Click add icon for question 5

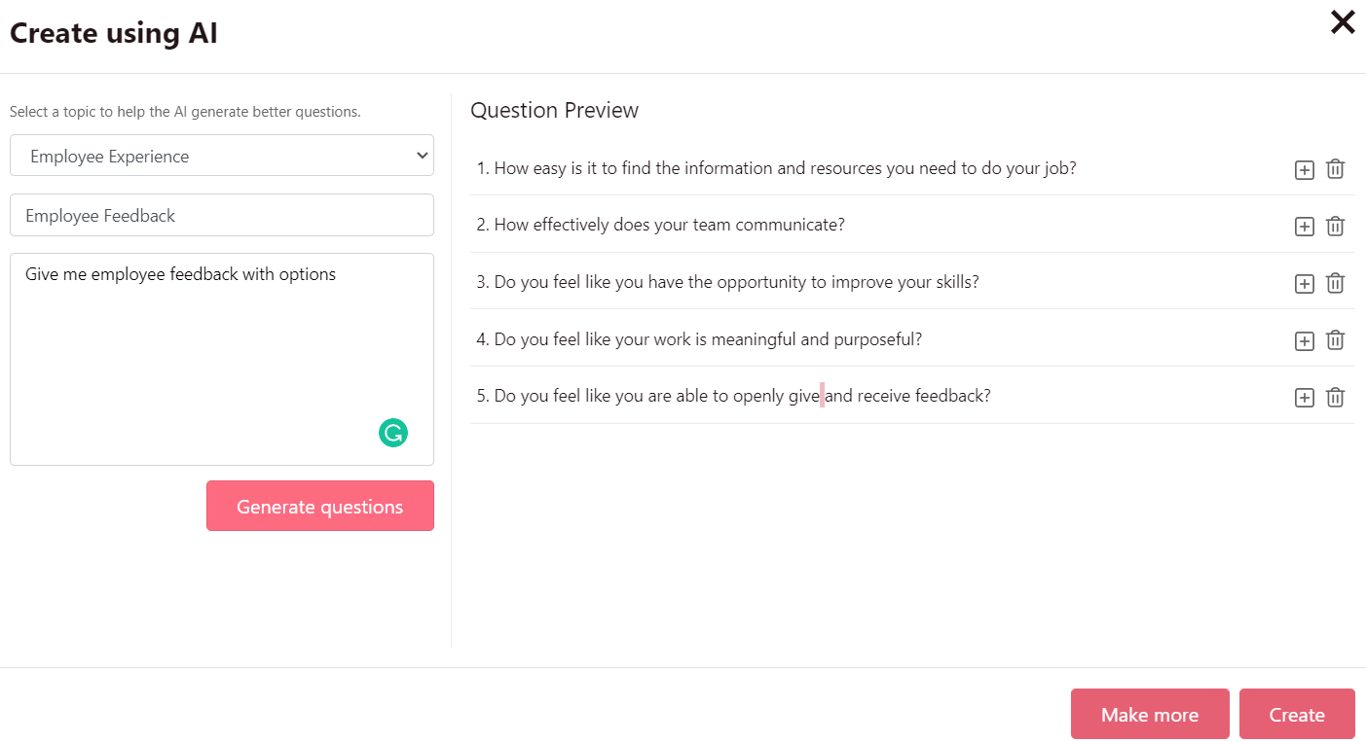coord(1304,398)
